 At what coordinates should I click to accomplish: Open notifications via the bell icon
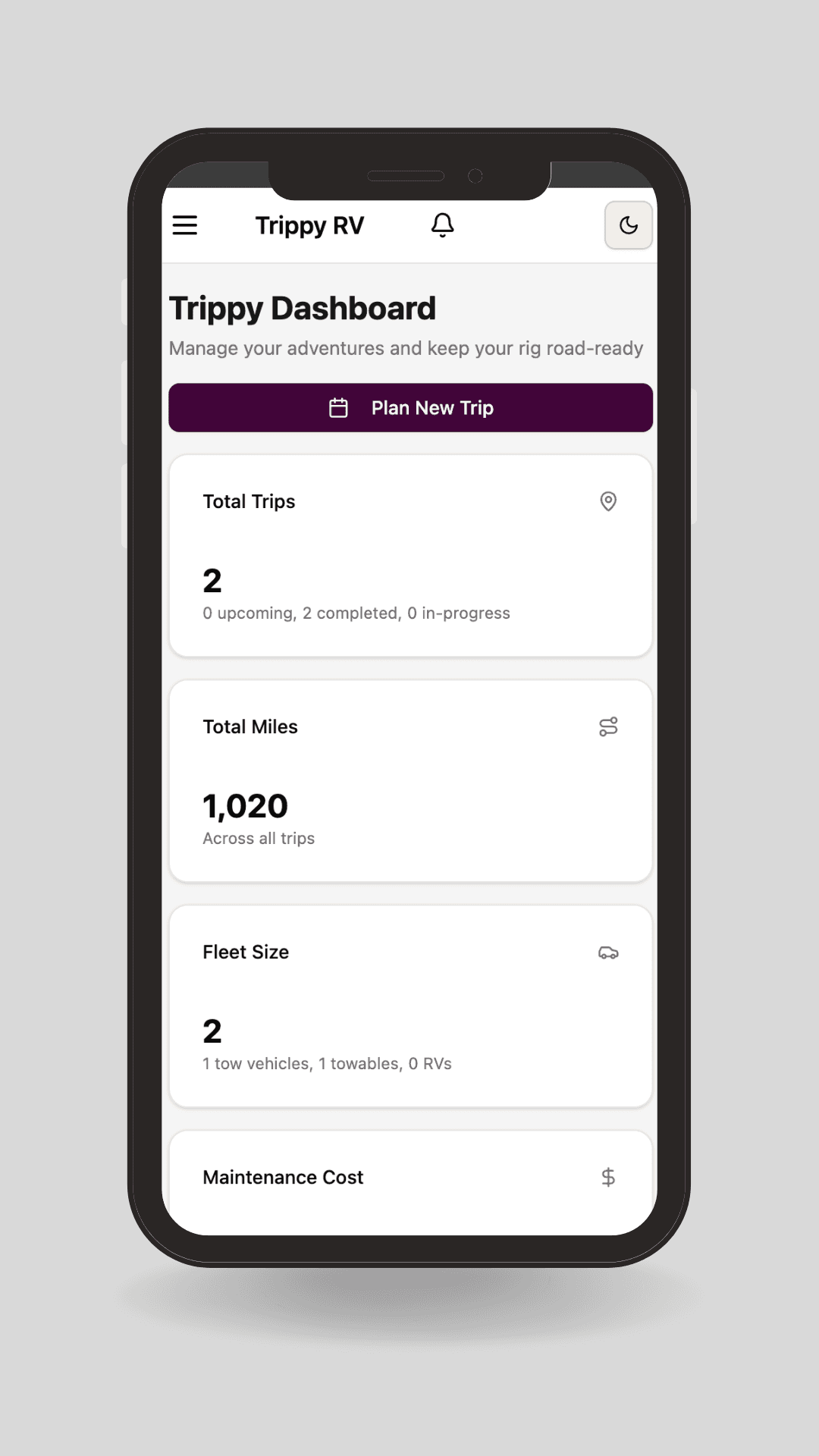point(443,225)
